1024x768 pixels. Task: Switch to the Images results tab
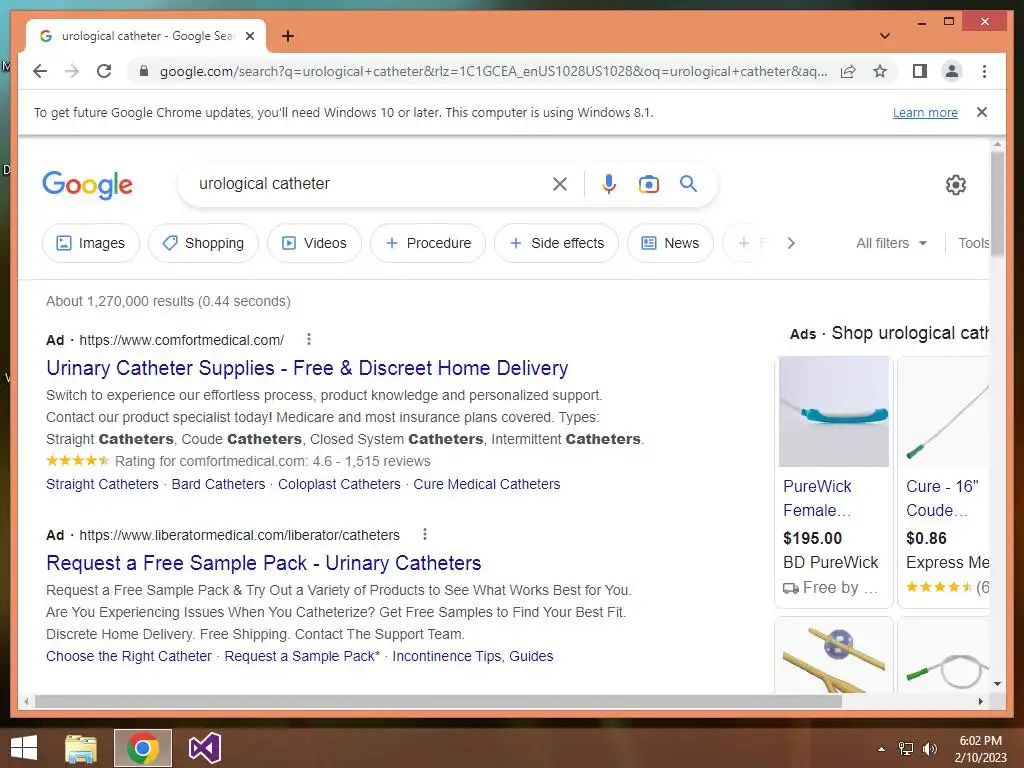point(91,243)
